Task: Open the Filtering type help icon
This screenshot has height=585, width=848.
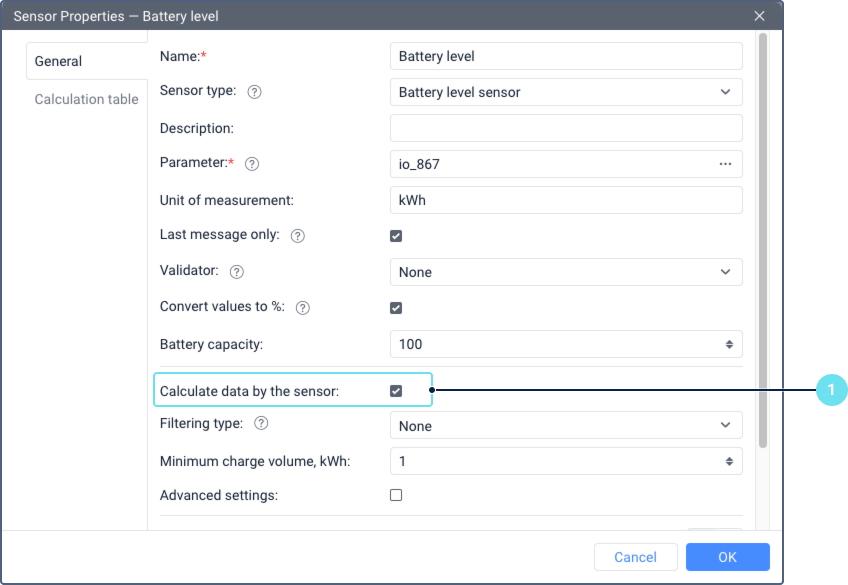Action: pos(261,423)
